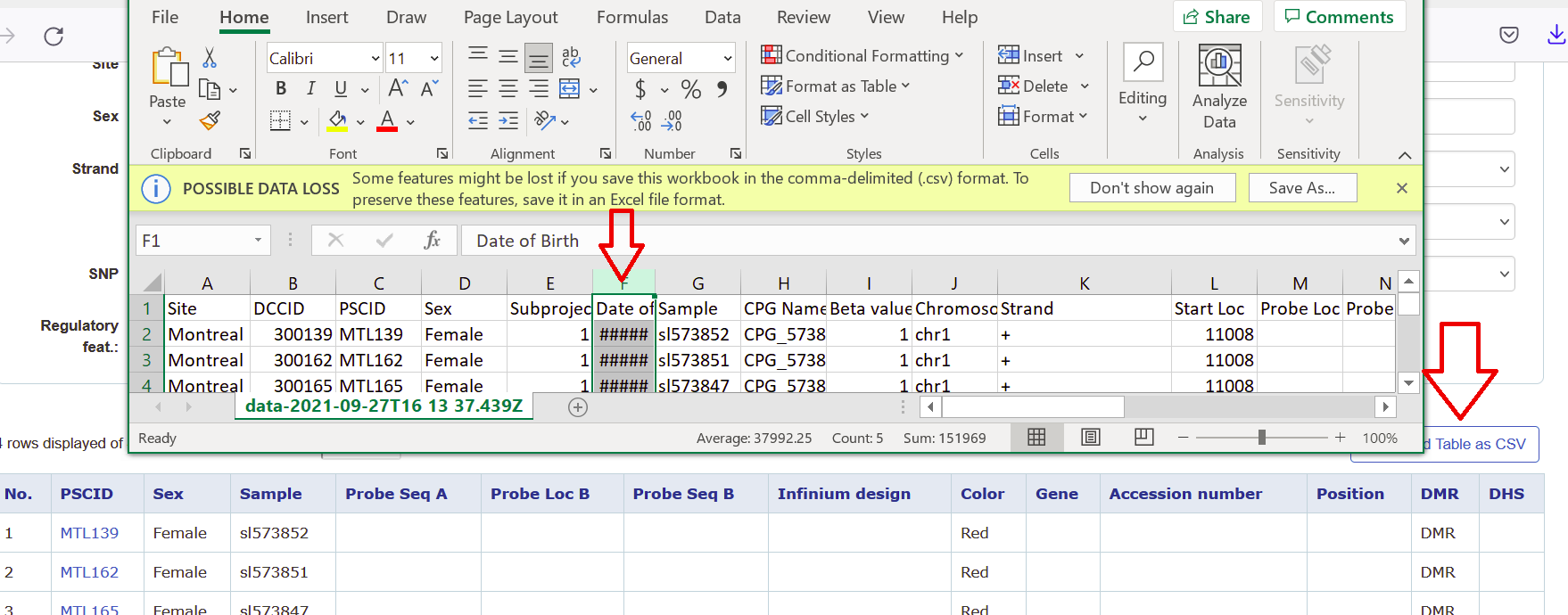Increase indent in Alignment group
The width and height of the screenshot is (1568, 615).
(x=508, y=120)
